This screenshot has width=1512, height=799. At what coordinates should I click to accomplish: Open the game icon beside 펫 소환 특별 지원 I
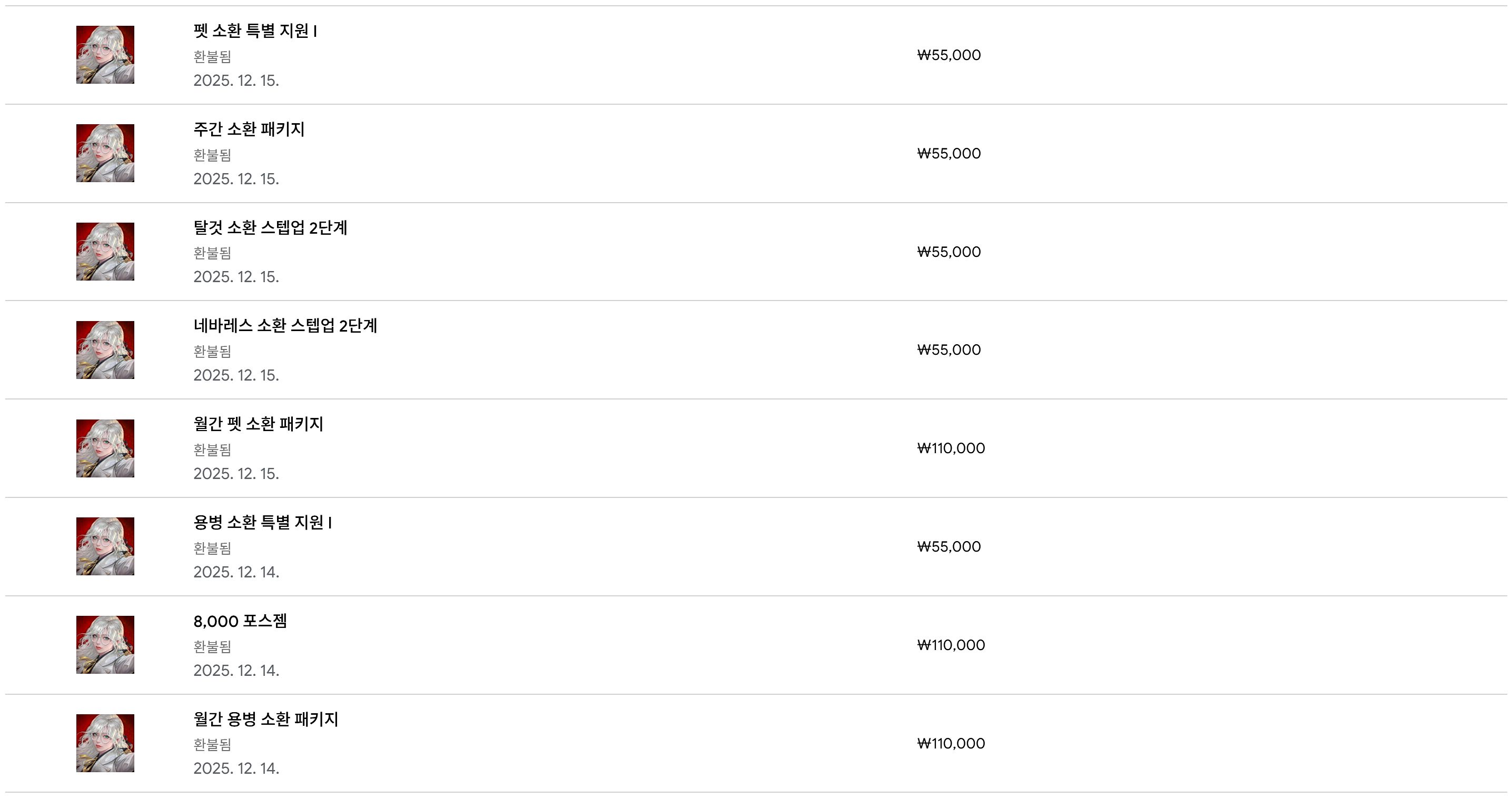(x=105, y=55)
